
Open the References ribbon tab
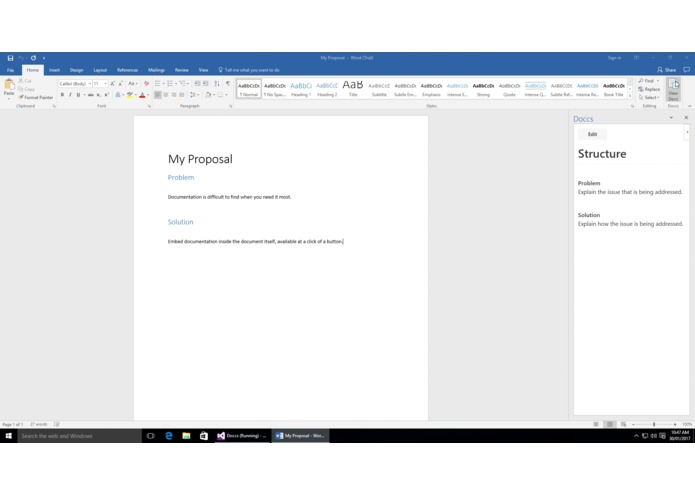[128, 70]
